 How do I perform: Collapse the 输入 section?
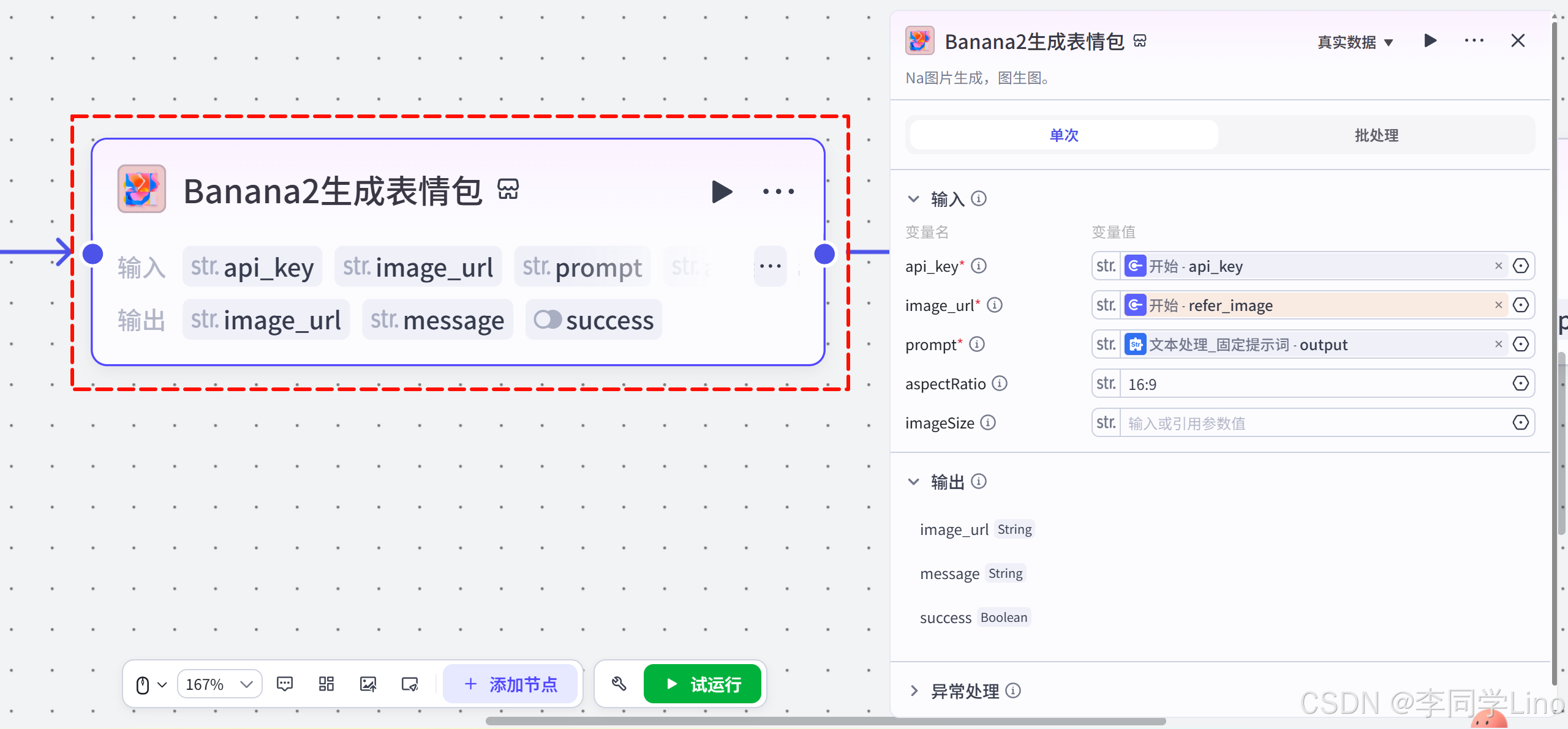914,199
